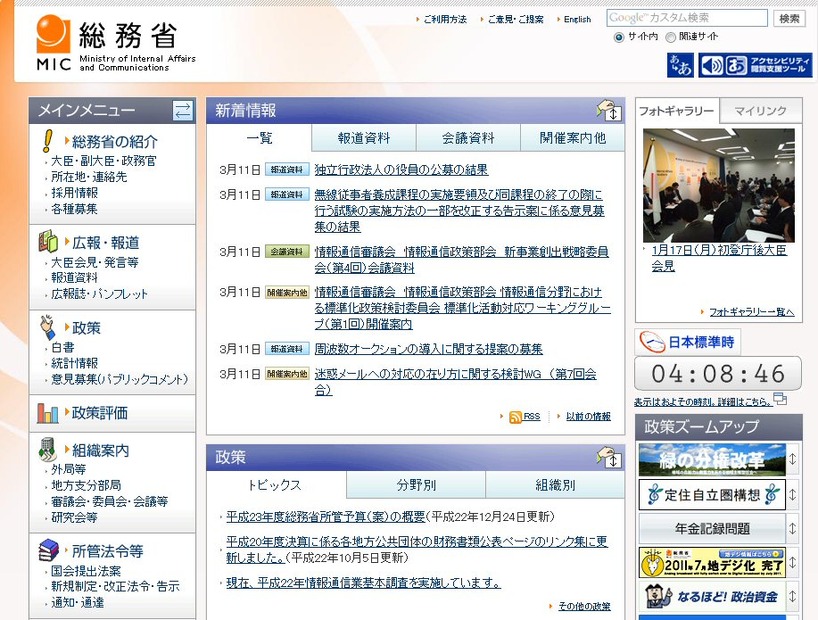Click the brochure icon beside 広報・報道
818x620 pixels.
48,241
